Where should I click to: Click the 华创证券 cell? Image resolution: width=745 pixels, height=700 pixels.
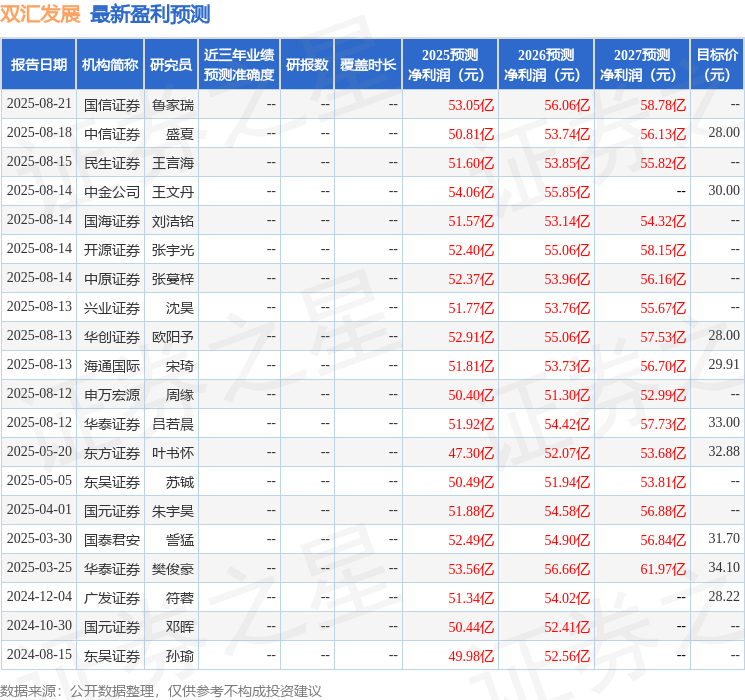[x=112, y=337]
